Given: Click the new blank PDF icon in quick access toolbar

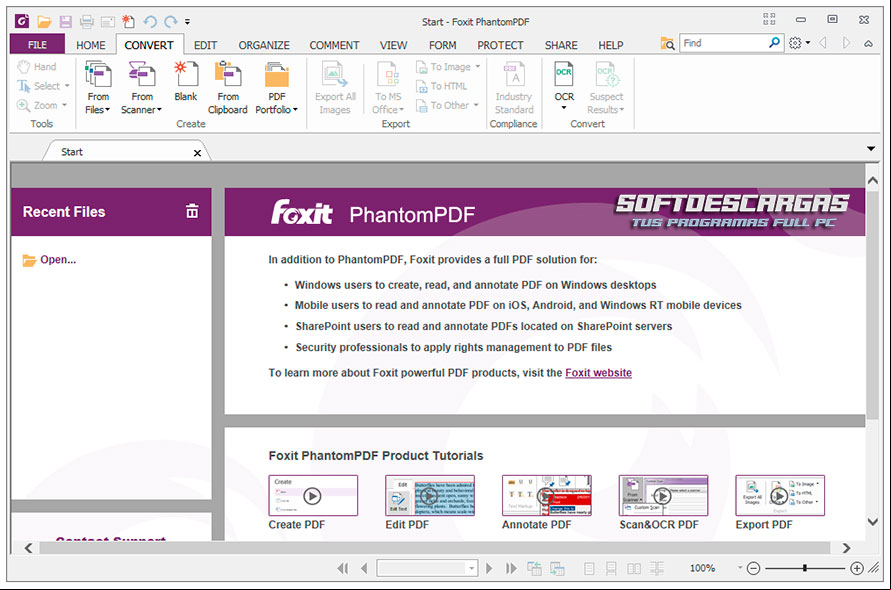Looking at the screenshot, I should [129, 22].
